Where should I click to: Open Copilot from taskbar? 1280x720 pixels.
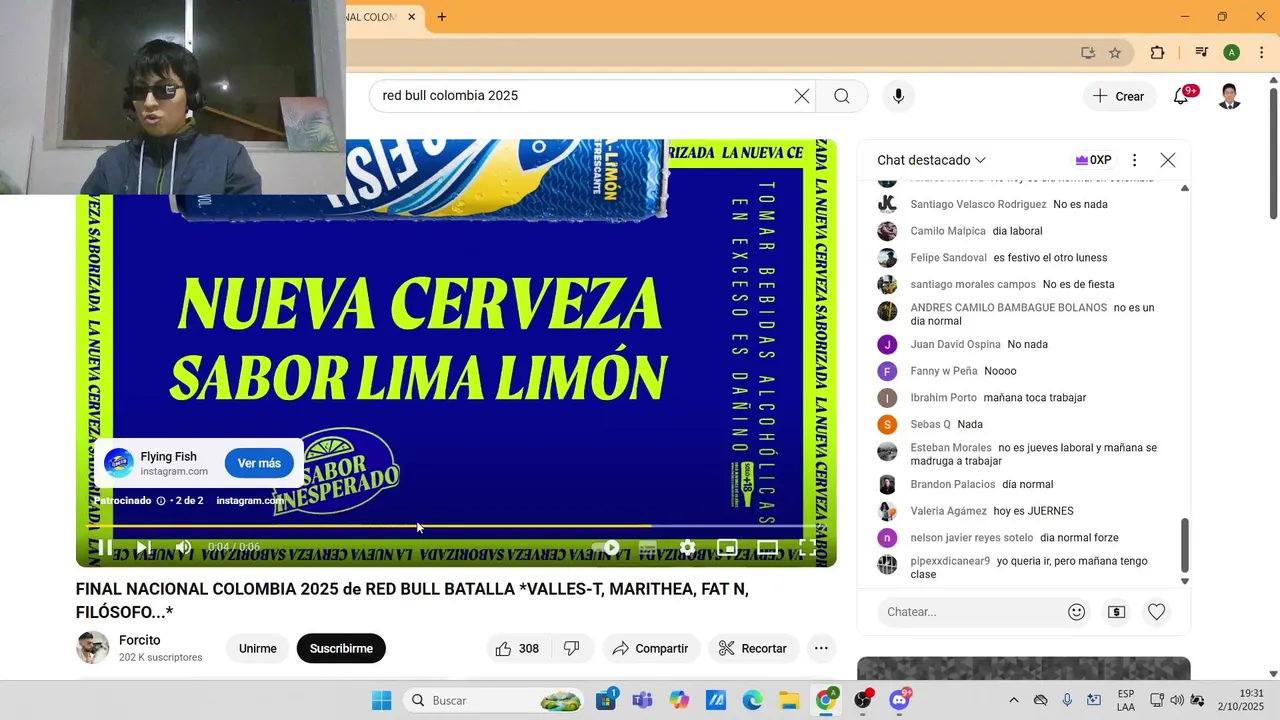(x=679, y=700)
